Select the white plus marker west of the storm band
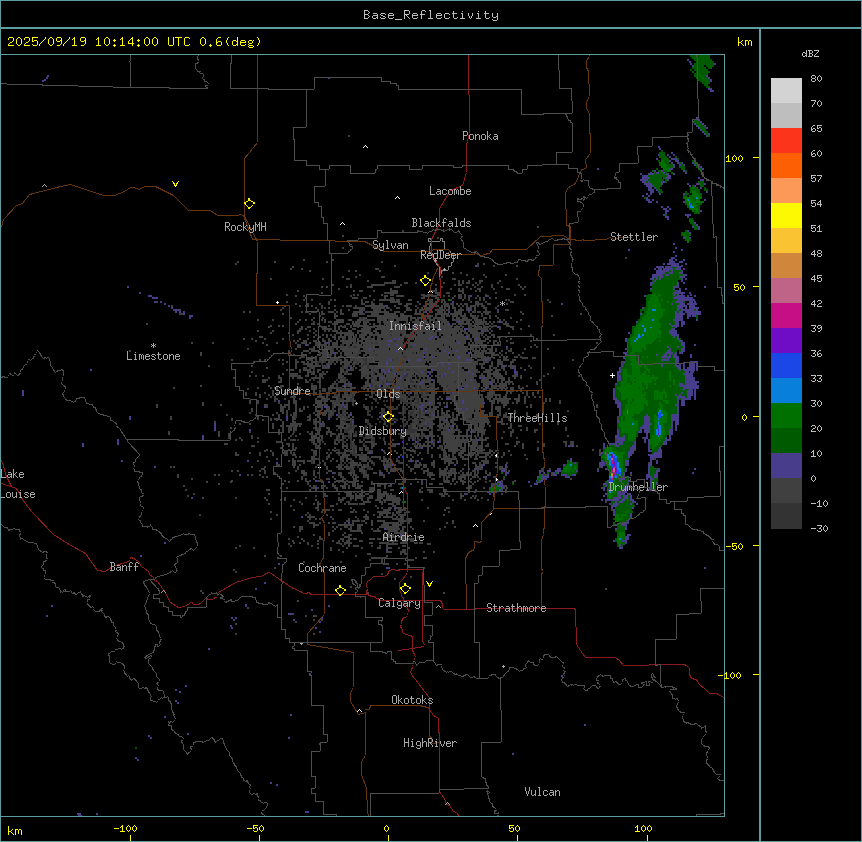 (612, 375)
